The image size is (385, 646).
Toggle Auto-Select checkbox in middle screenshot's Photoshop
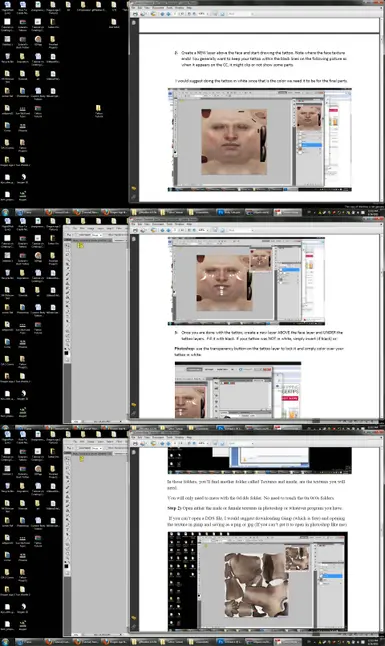click(x=76, y=235)
